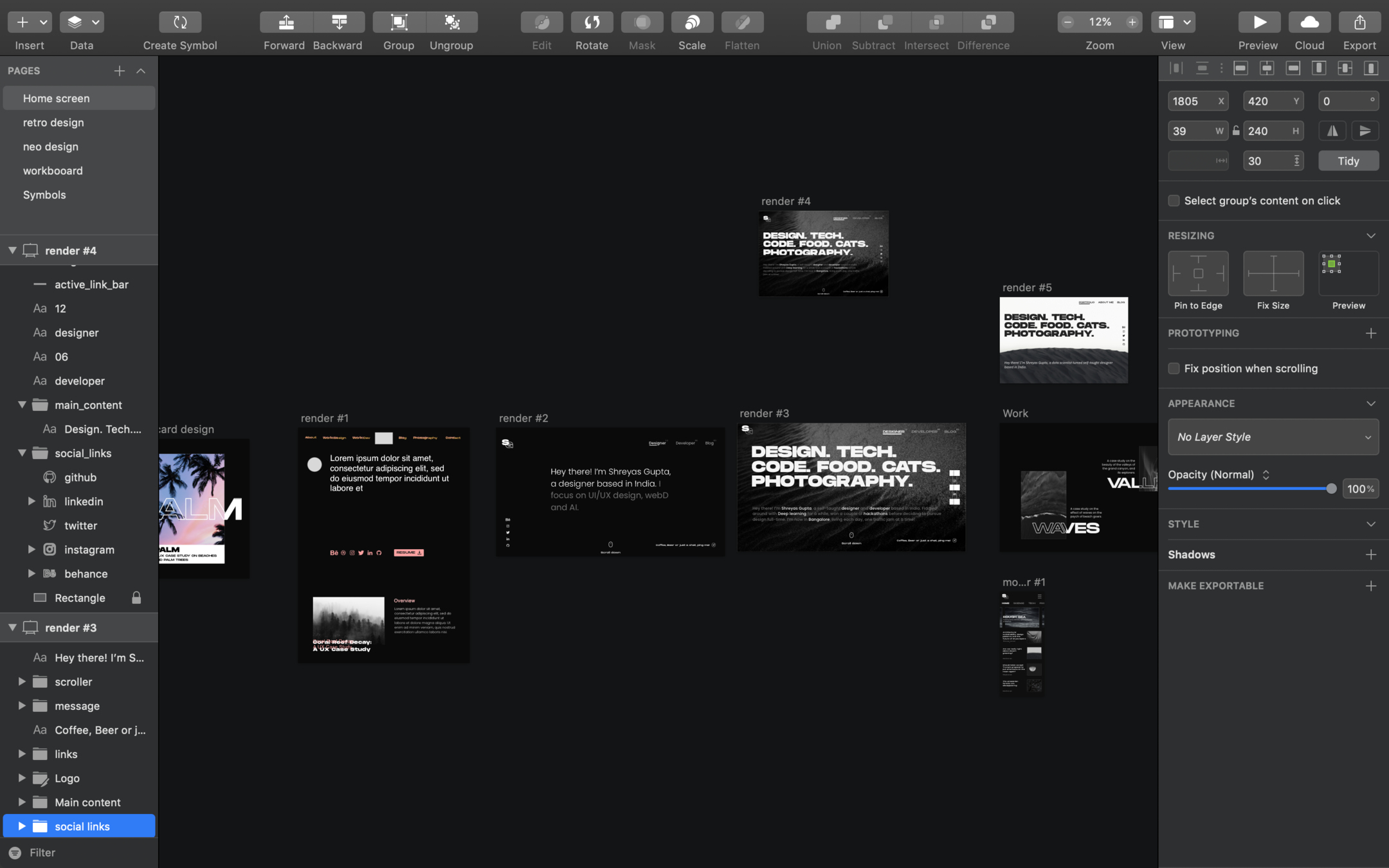Click the flip horizontal icon in inspector

[x=1332, y=131]
